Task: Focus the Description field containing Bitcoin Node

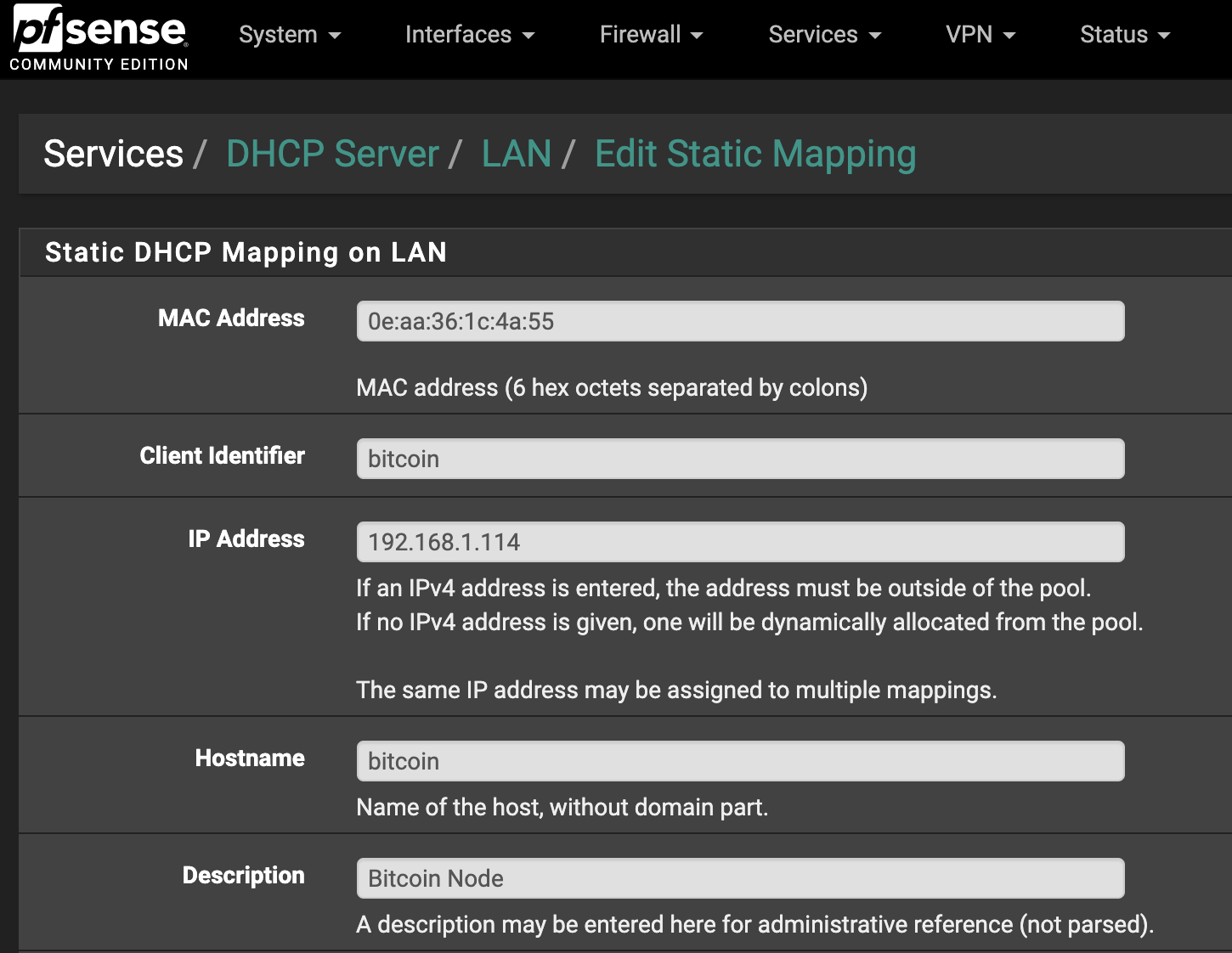Action: [x=740, y=878]
